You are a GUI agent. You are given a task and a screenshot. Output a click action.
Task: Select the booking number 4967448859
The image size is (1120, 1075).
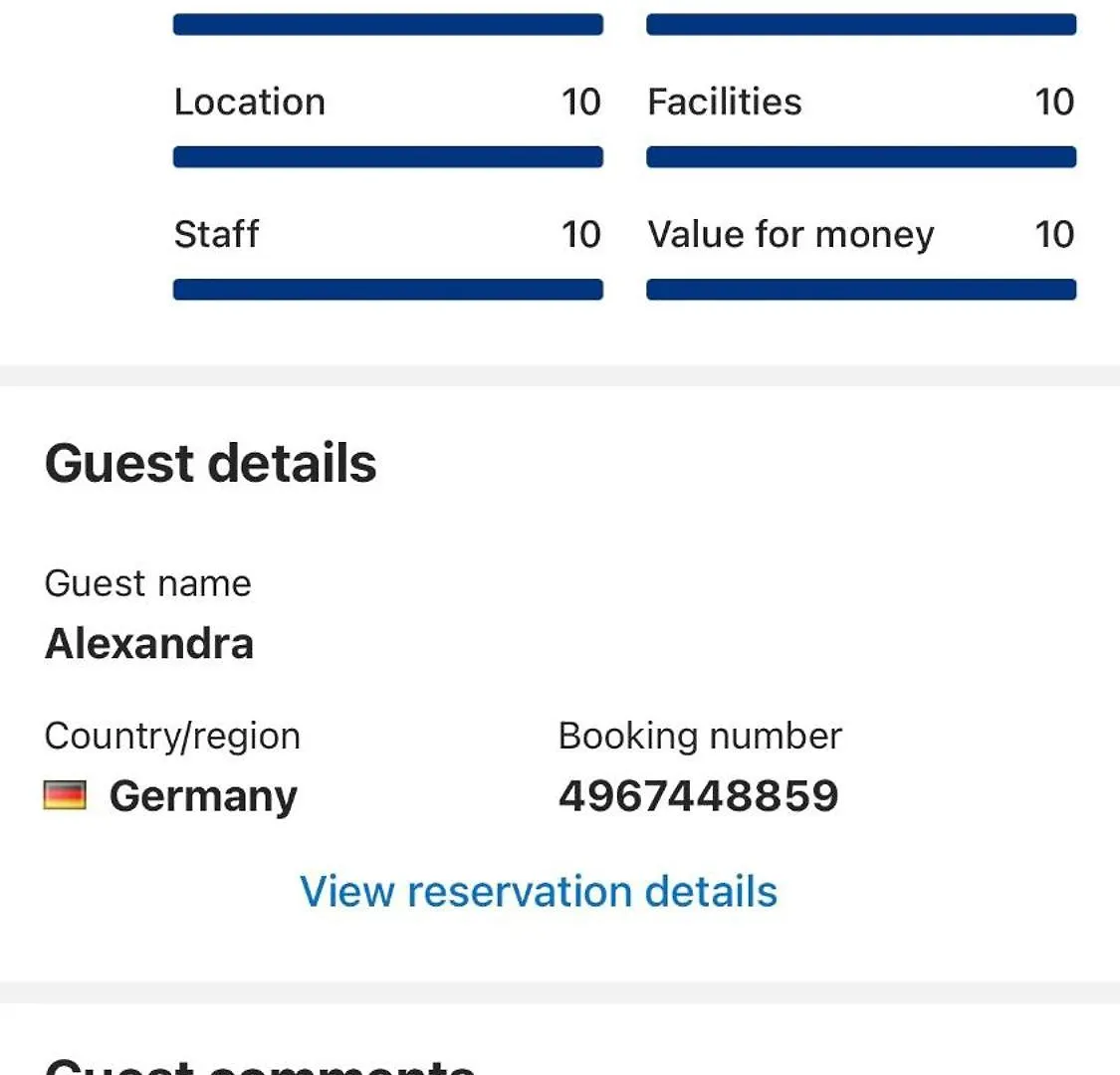(x=699, y=795)
